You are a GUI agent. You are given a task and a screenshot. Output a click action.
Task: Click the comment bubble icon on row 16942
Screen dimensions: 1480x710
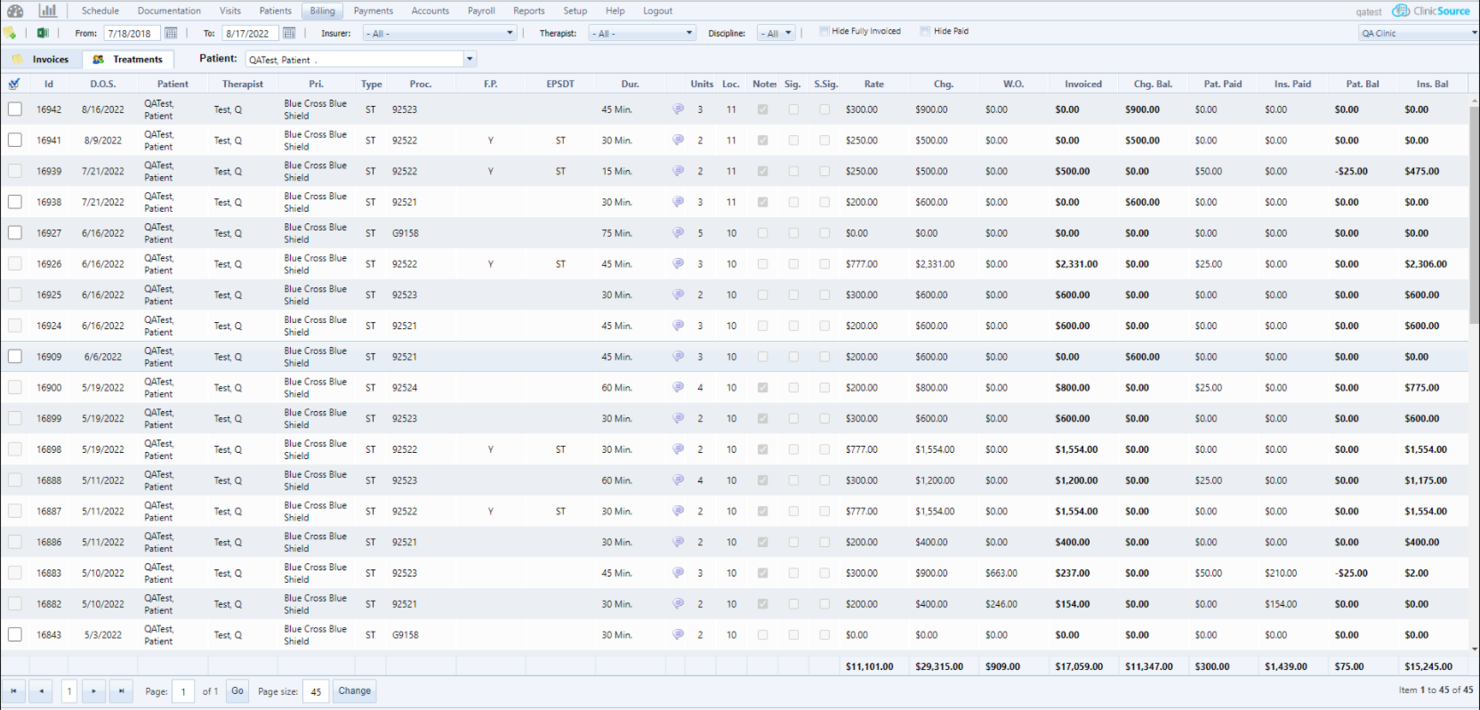point(679,108)
